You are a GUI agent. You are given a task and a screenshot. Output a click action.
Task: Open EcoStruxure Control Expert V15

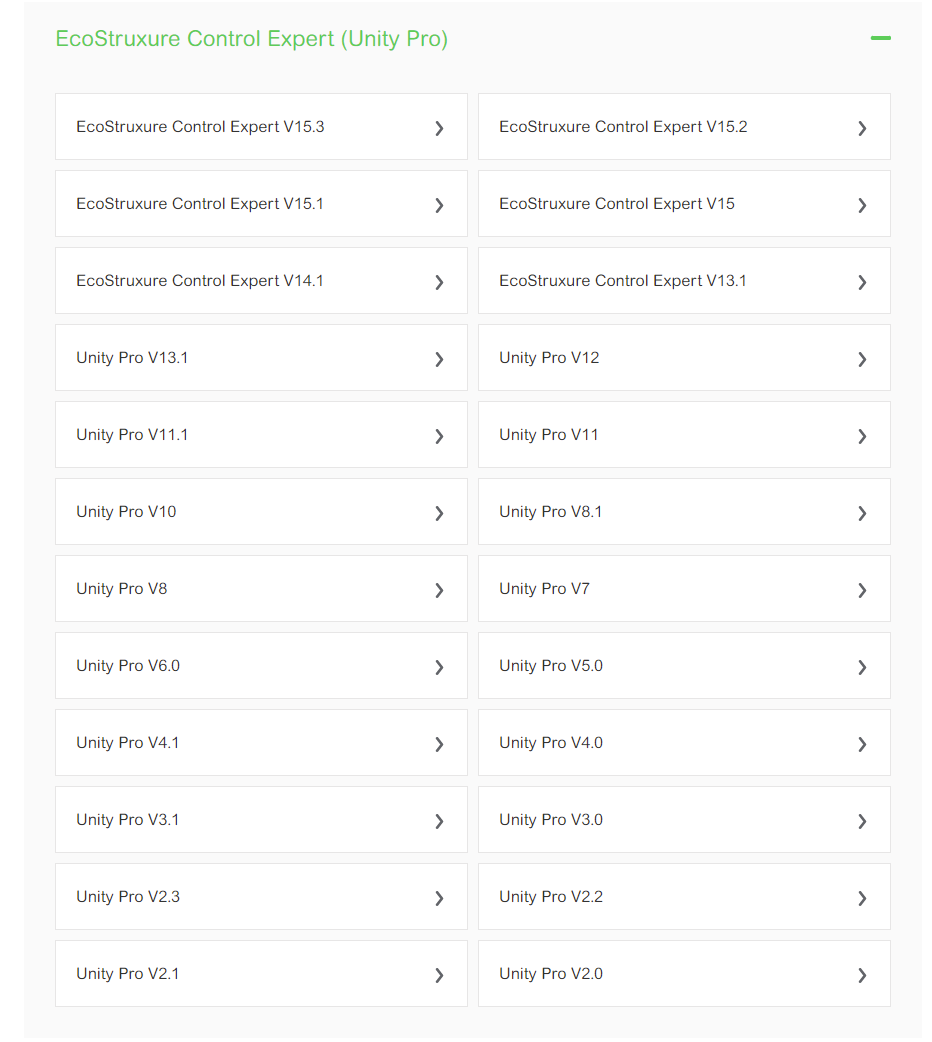[617, 204]
